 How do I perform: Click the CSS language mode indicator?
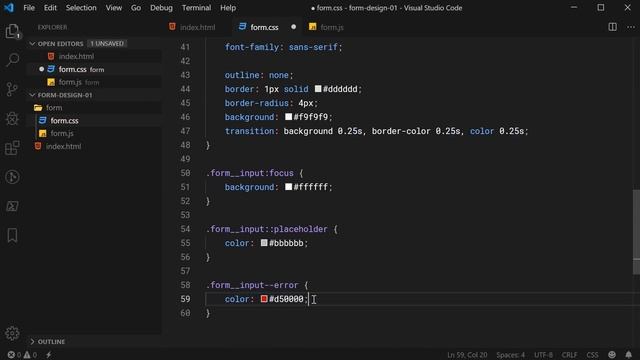(x=592, y=355)
